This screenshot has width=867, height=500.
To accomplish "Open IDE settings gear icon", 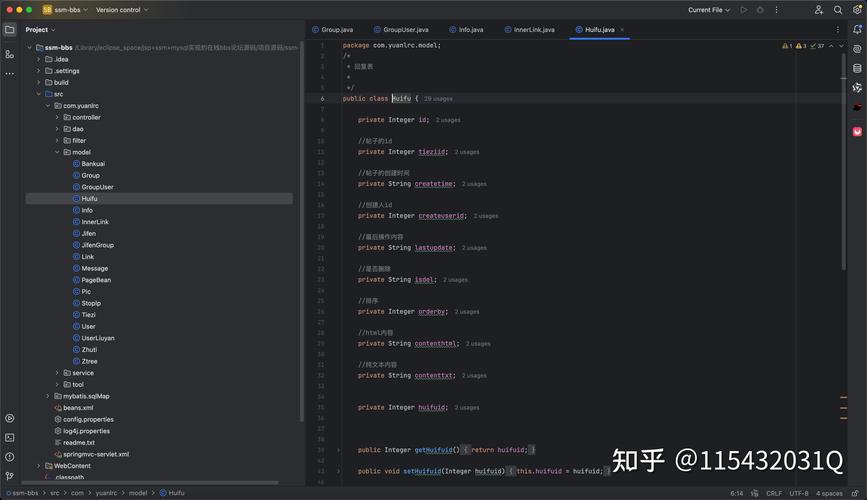I will [x=856, y=10].
